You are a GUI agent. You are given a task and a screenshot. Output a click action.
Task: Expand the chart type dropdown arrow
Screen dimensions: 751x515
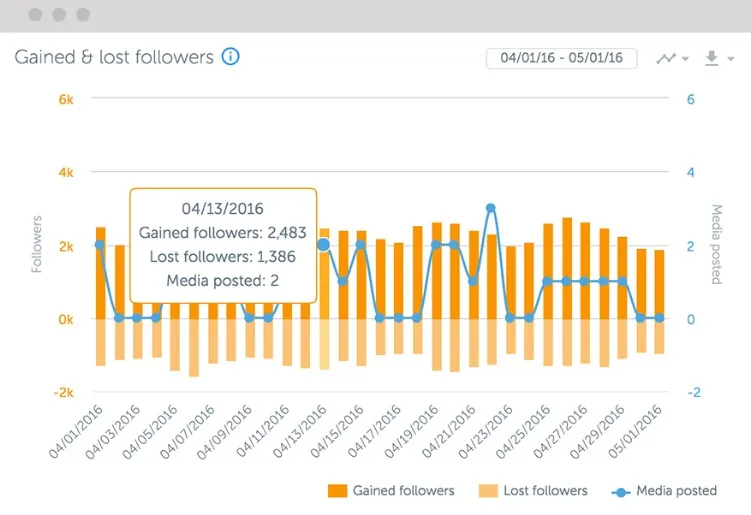(685, 59)
